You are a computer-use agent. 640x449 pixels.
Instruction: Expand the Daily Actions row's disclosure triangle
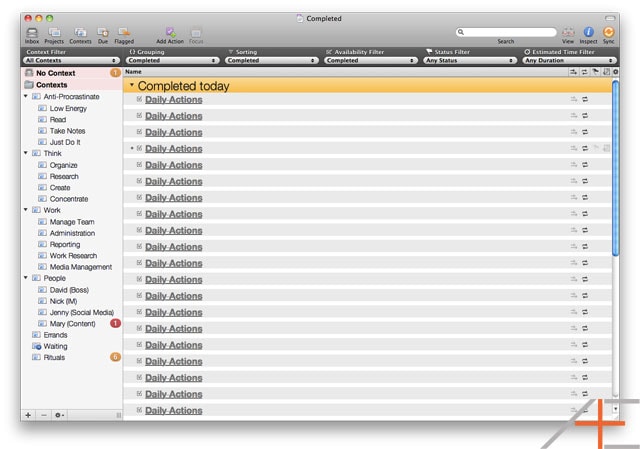click(132, 148)
